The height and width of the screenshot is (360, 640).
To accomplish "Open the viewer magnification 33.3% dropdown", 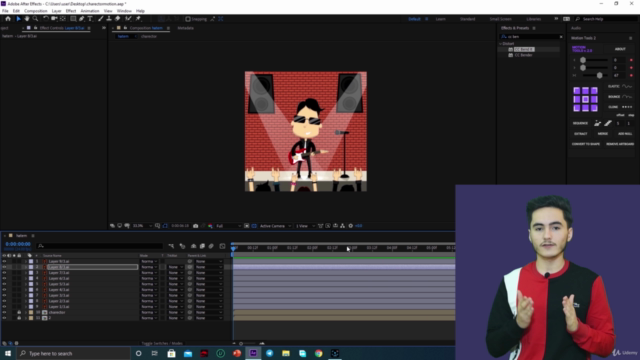I will 142,226.
